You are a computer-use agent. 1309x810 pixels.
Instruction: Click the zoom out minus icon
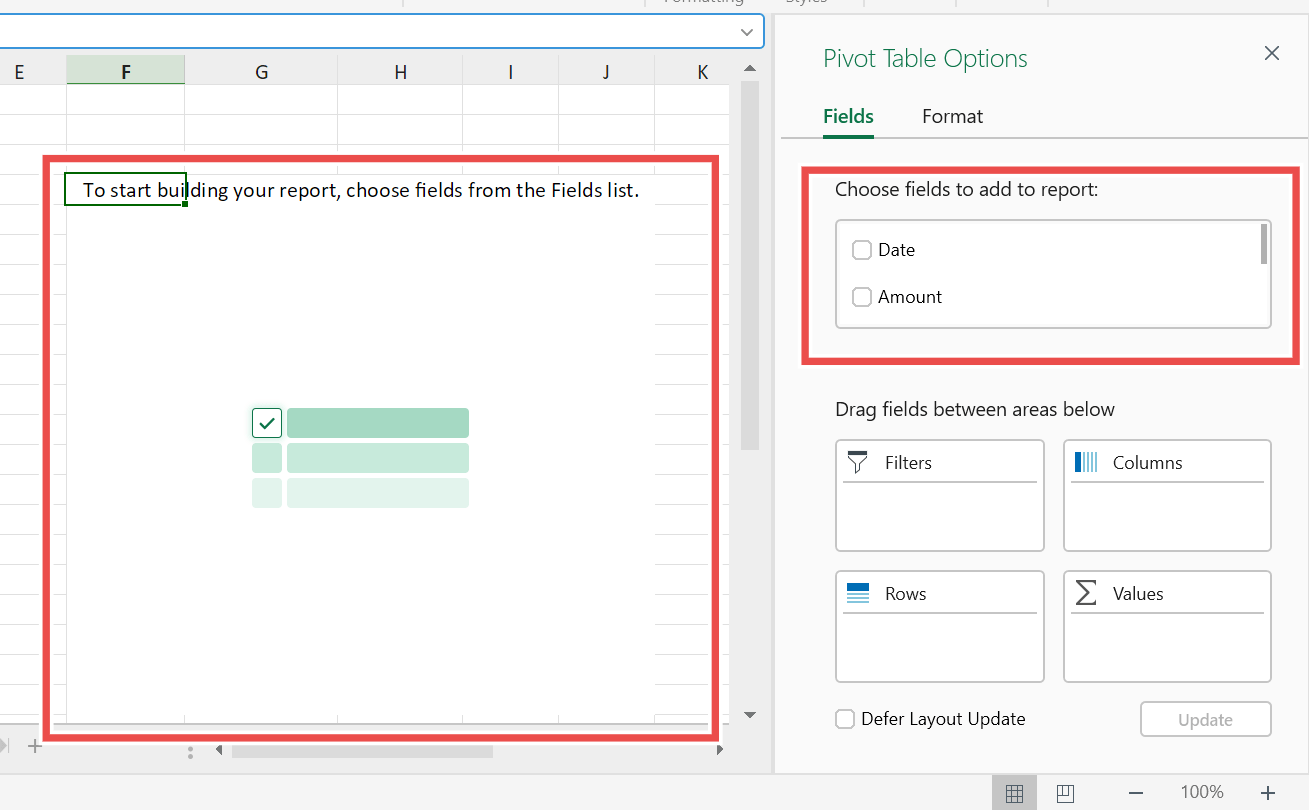pyautogui.click(x=1136, y=793)
